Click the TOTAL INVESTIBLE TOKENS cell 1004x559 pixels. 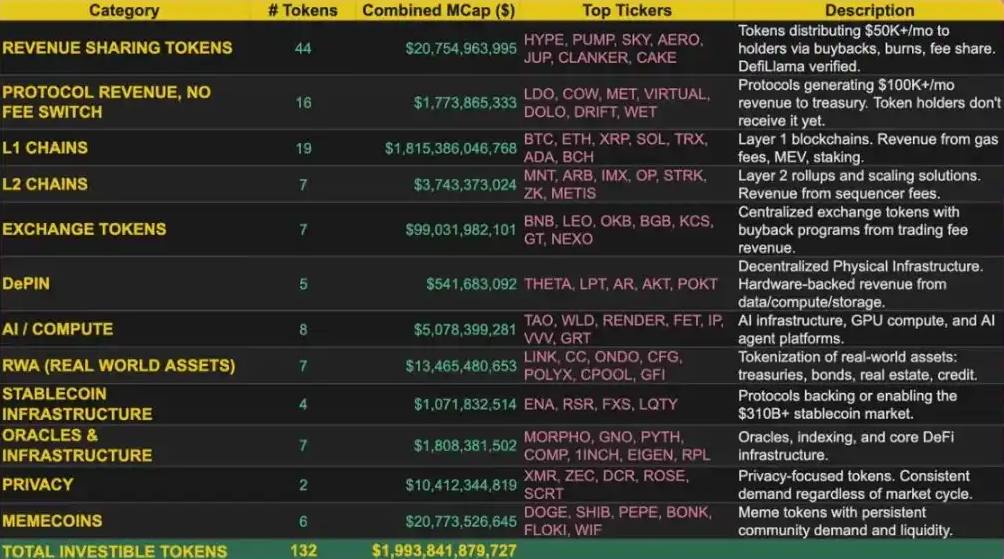coord(115,551)
